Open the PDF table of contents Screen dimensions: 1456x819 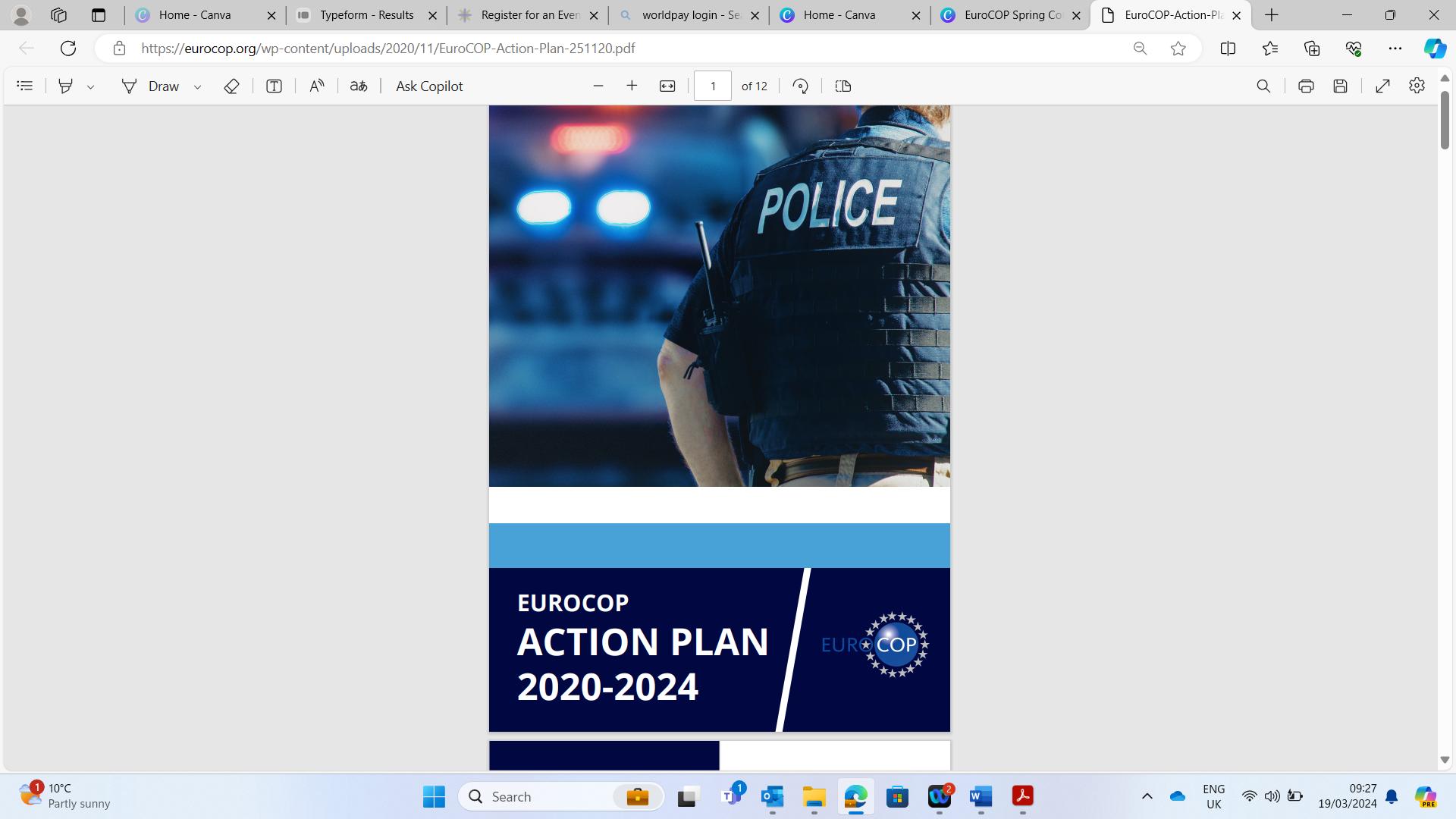coord(24,86)
